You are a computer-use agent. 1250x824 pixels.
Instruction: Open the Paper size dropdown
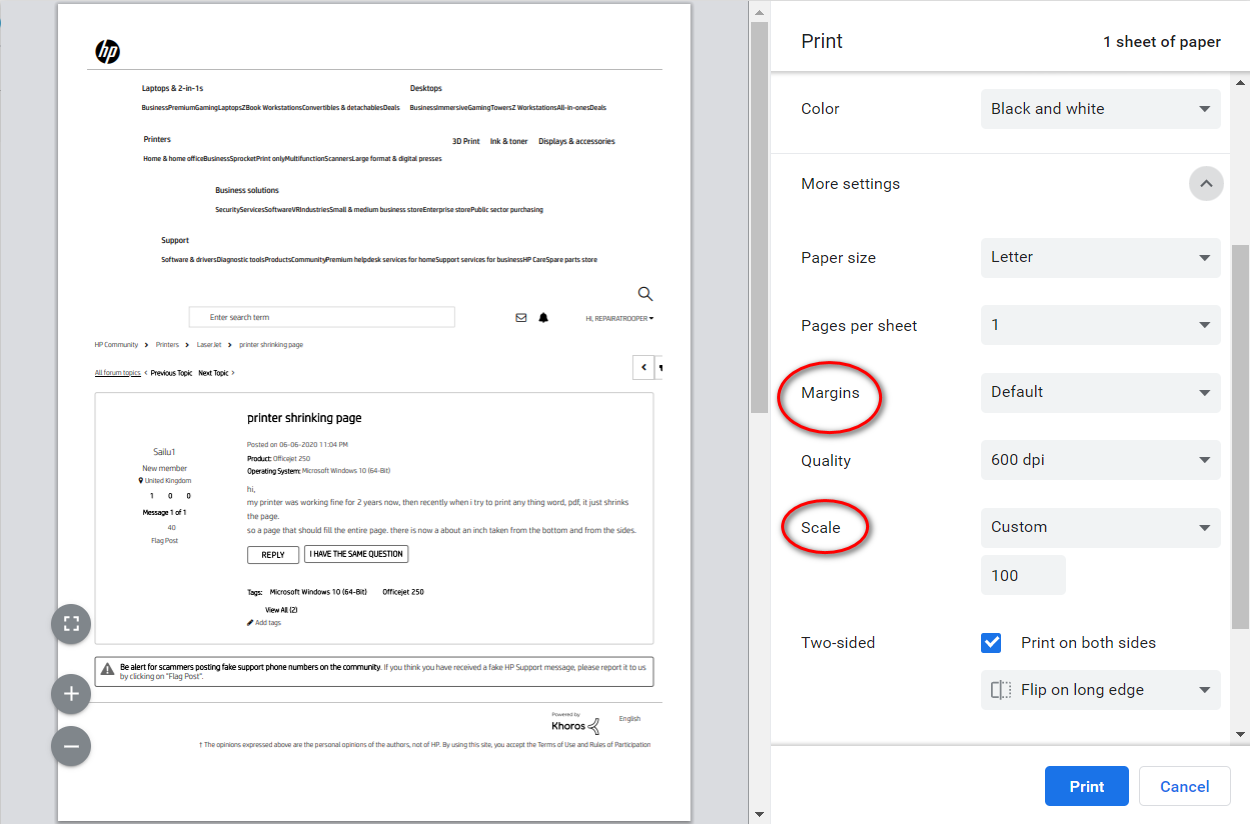point(1100,258)
